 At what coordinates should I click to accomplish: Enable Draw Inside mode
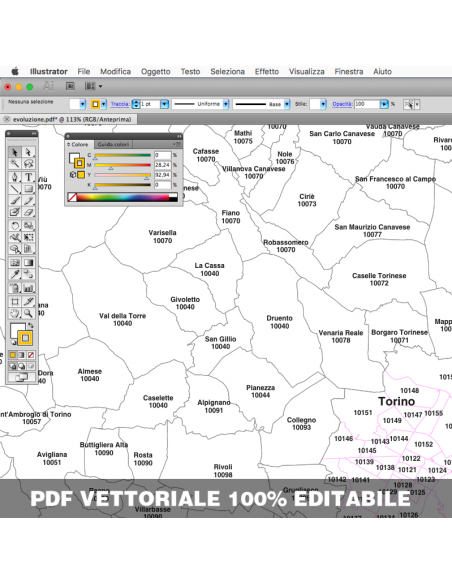[31, 366]
